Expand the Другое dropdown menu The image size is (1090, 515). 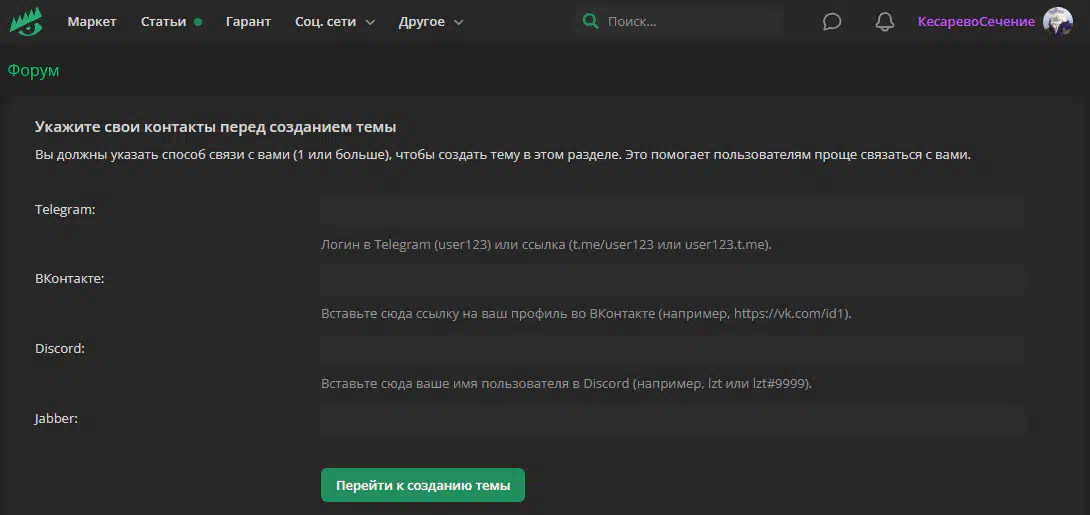point(431,22)
